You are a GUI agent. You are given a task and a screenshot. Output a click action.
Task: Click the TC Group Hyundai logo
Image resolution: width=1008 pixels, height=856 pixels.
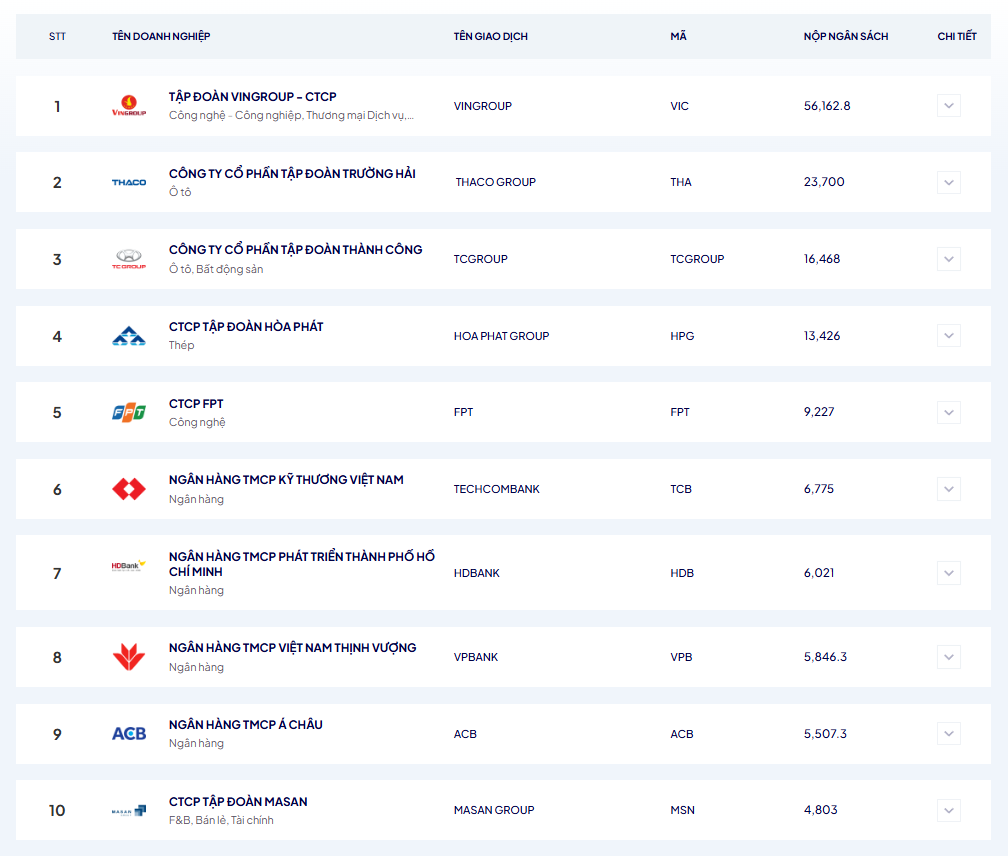tap(129, 259)
